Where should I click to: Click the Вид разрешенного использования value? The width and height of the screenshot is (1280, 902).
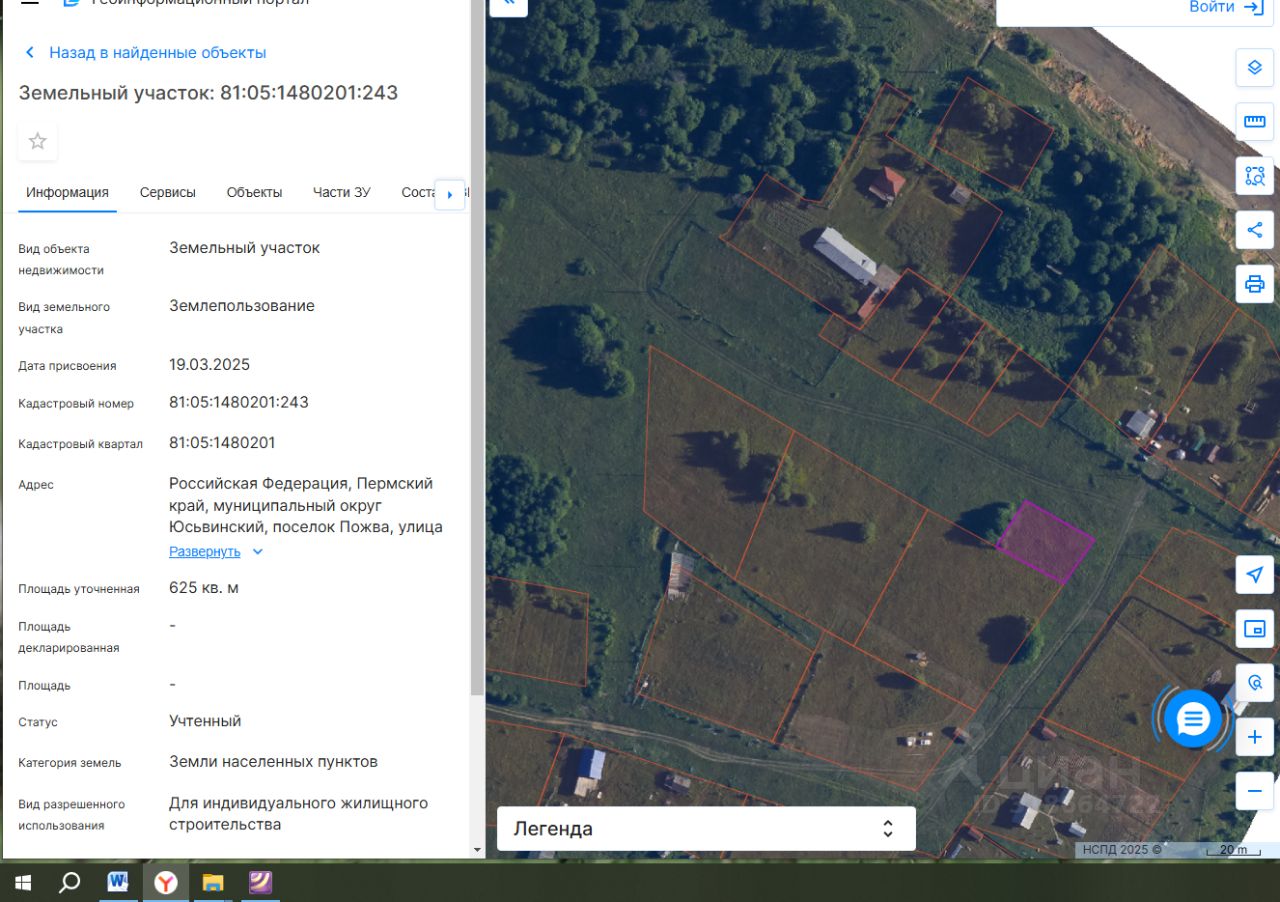click(298, 814)
